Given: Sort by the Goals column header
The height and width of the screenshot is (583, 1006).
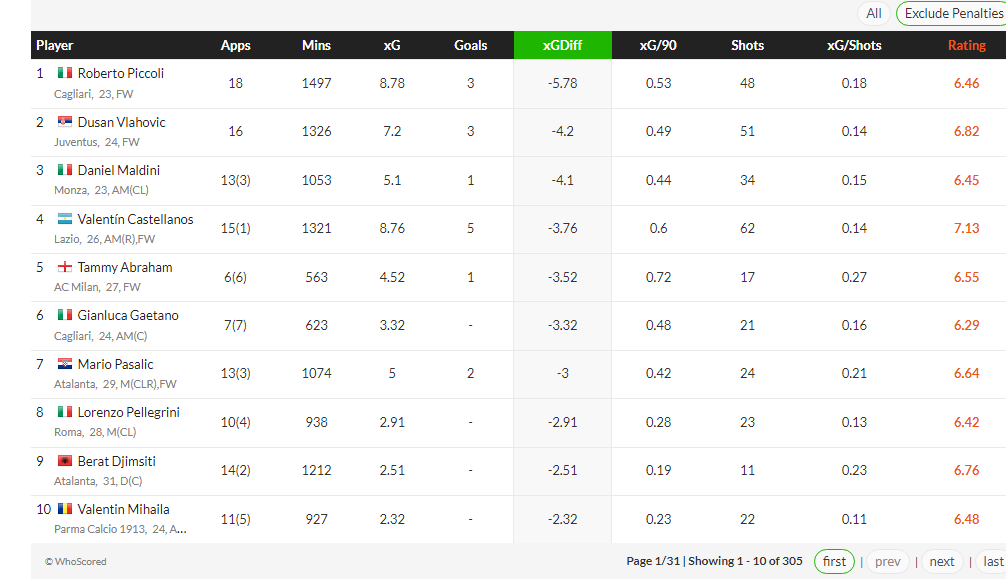Looking at the screenshot, I should pos(471,45).
